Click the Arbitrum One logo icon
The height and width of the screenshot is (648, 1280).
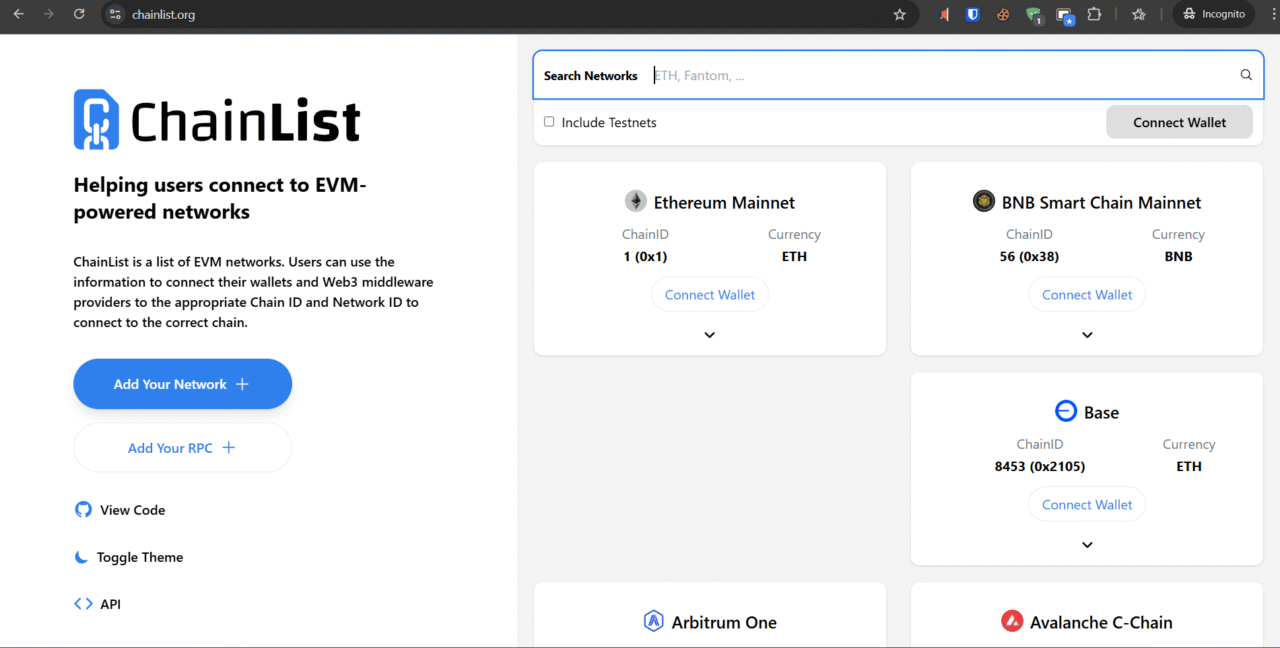click(x=654, y=621)
